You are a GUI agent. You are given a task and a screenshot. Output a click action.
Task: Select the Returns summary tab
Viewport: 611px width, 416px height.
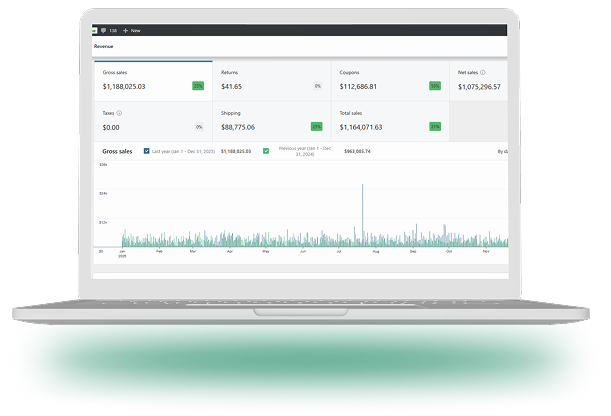271,80
